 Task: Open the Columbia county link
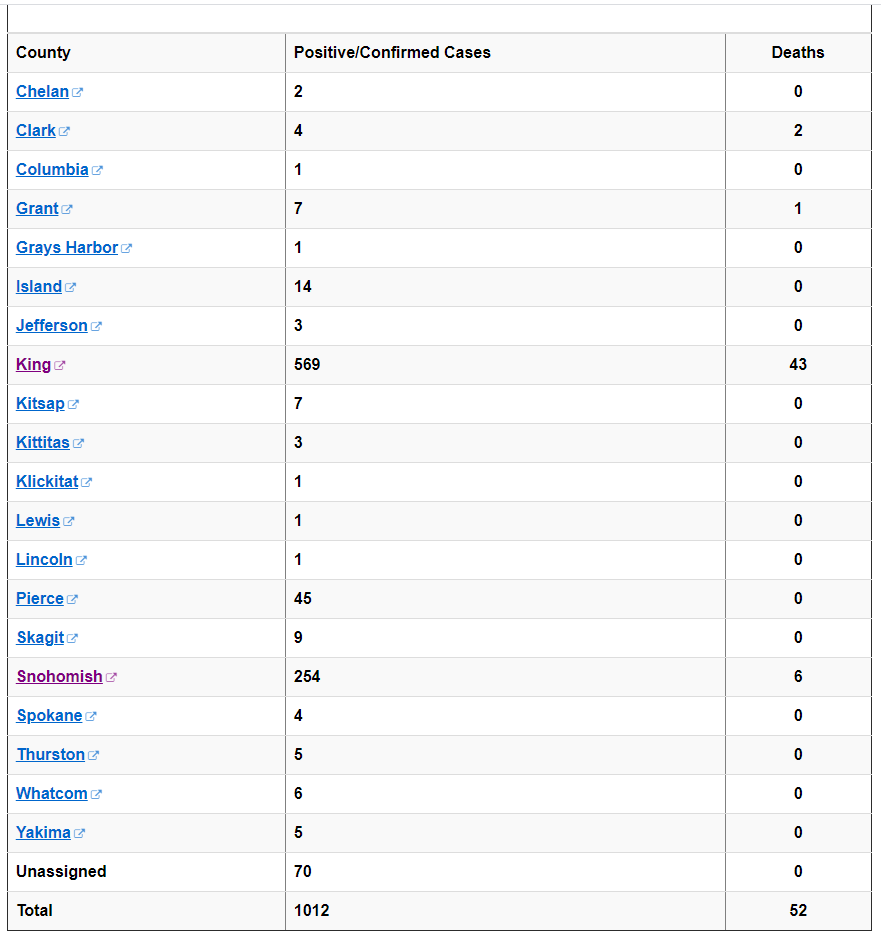52,169
